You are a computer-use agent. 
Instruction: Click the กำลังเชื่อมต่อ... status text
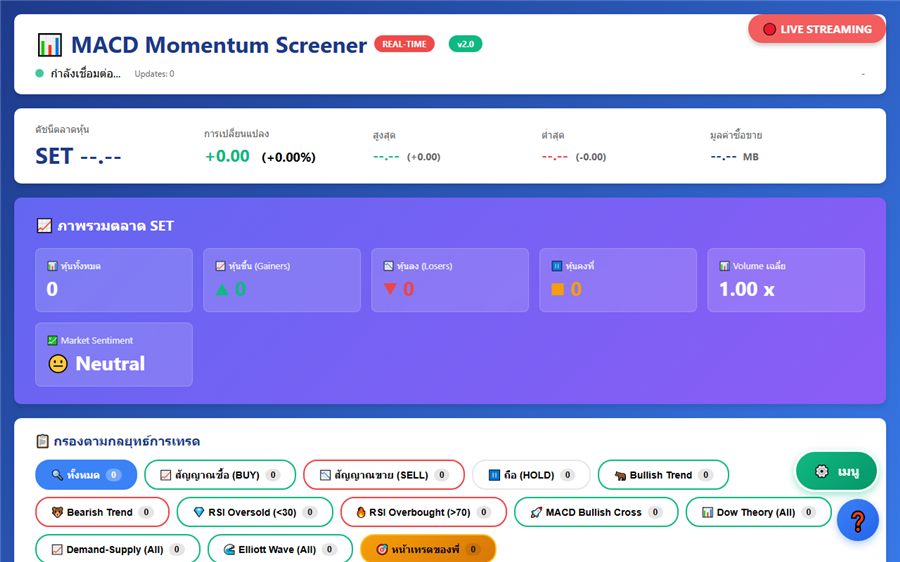(86, 73)
